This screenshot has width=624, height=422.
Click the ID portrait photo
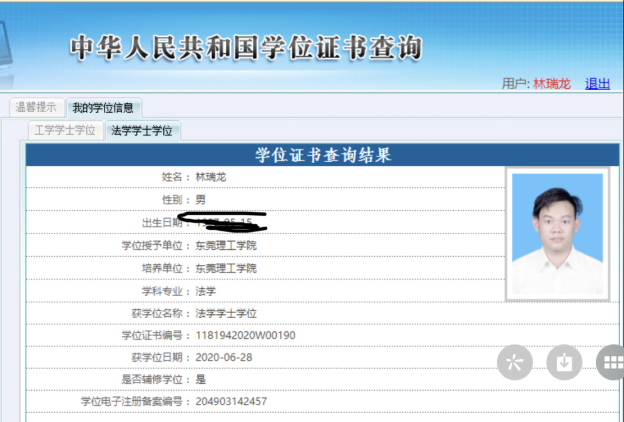coord(557,234)
